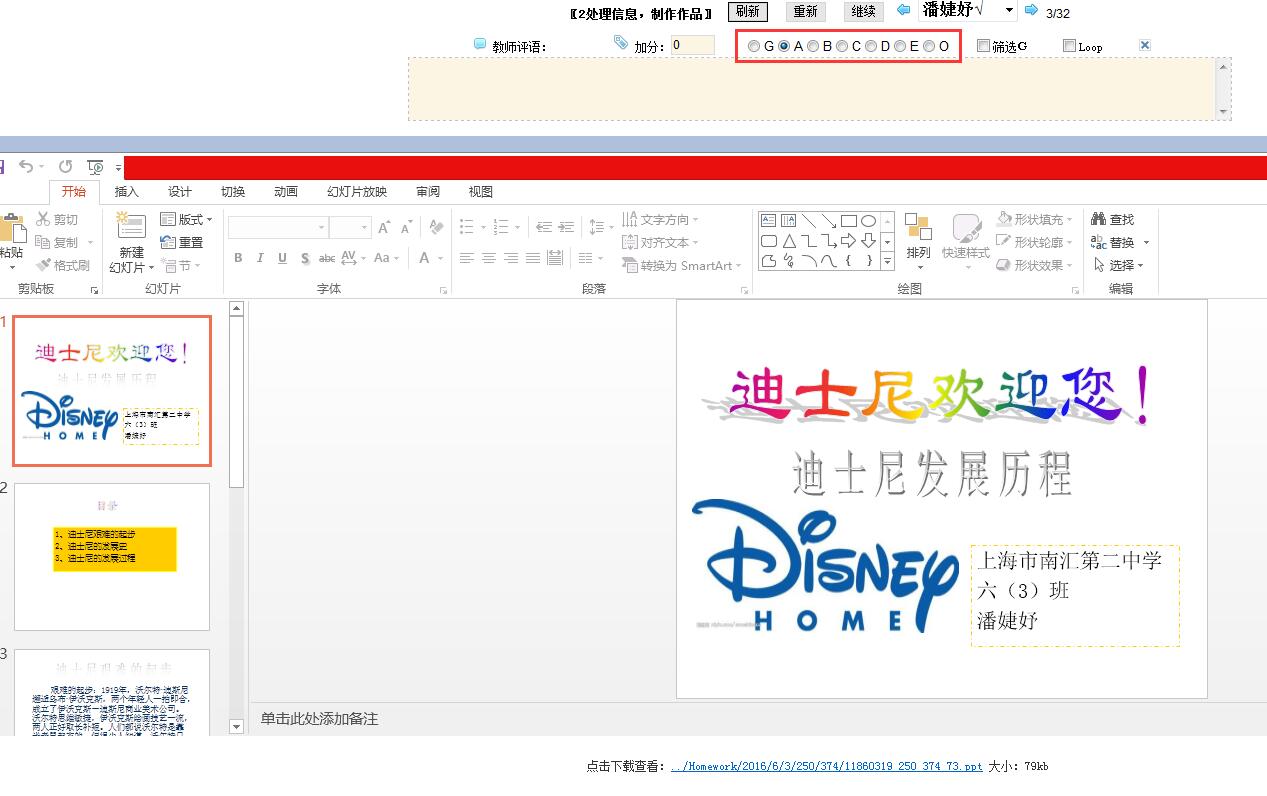Center align text in paragraph group
The width and height of the screenshot is (1267, 796).
coord(489,258)
